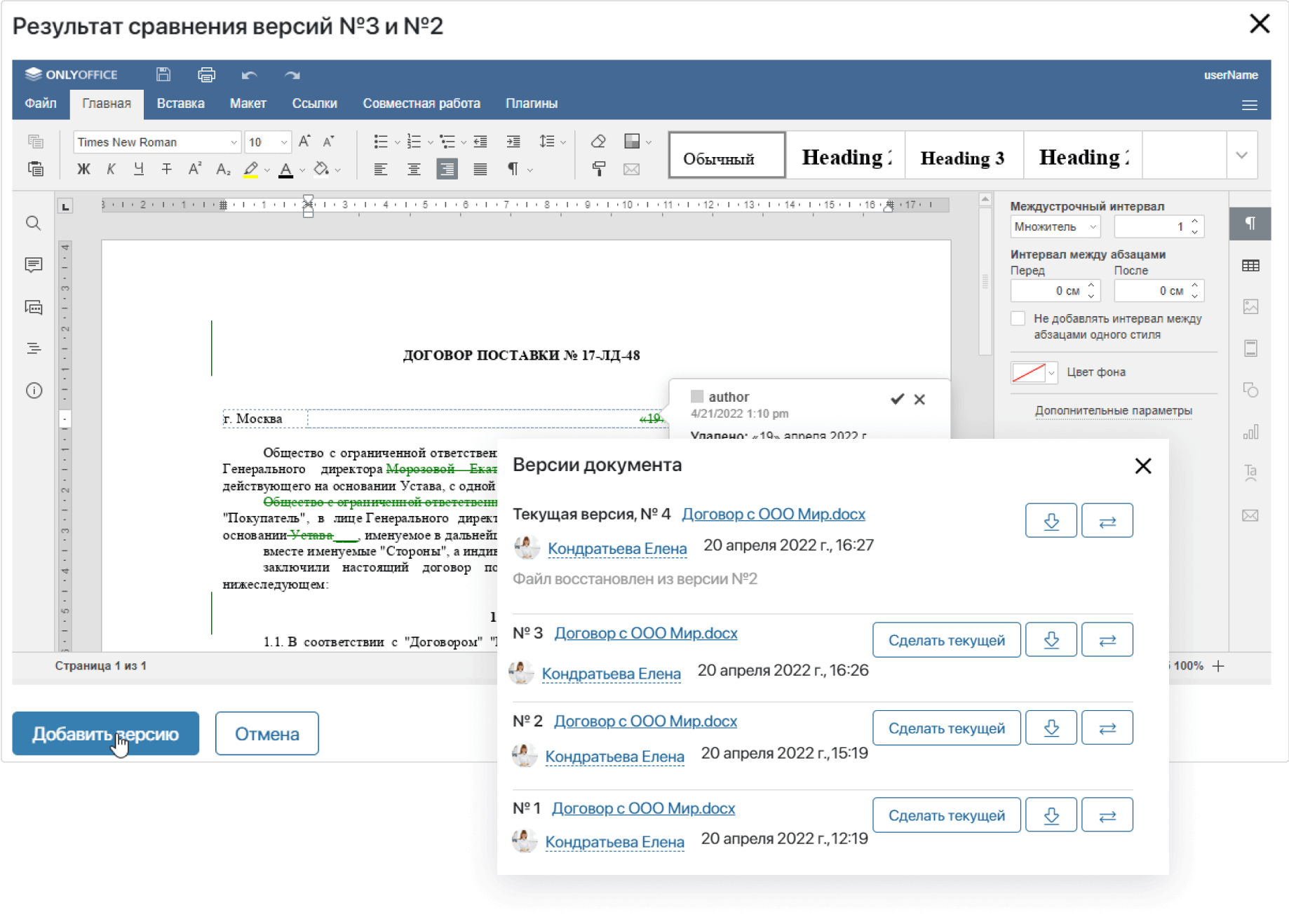Center align the text
1289x924 pixels.
tap(414, 169)
